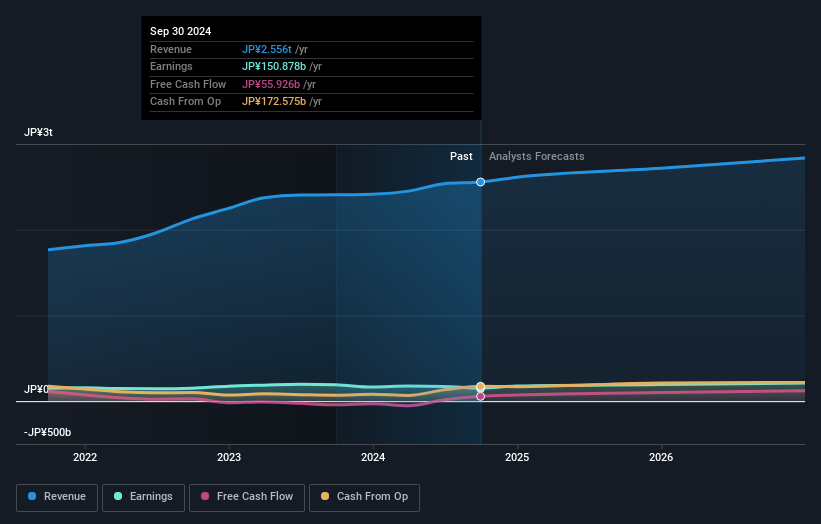
Task: Click the Earnings row label in tooltip
Action: [171, 66]
